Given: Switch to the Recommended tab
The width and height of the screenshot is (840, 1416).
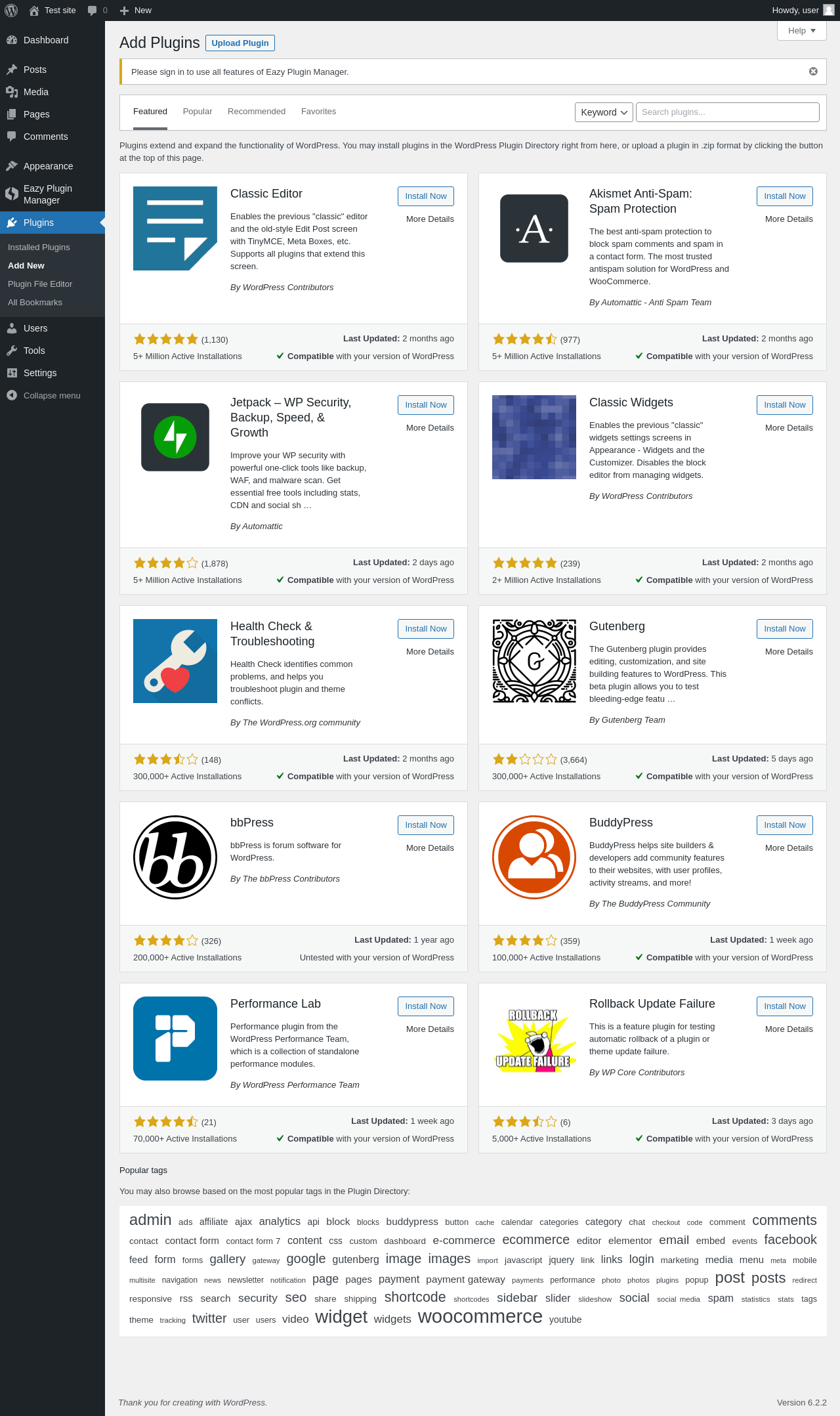Looking at the screenshot, I should (257, 112).
